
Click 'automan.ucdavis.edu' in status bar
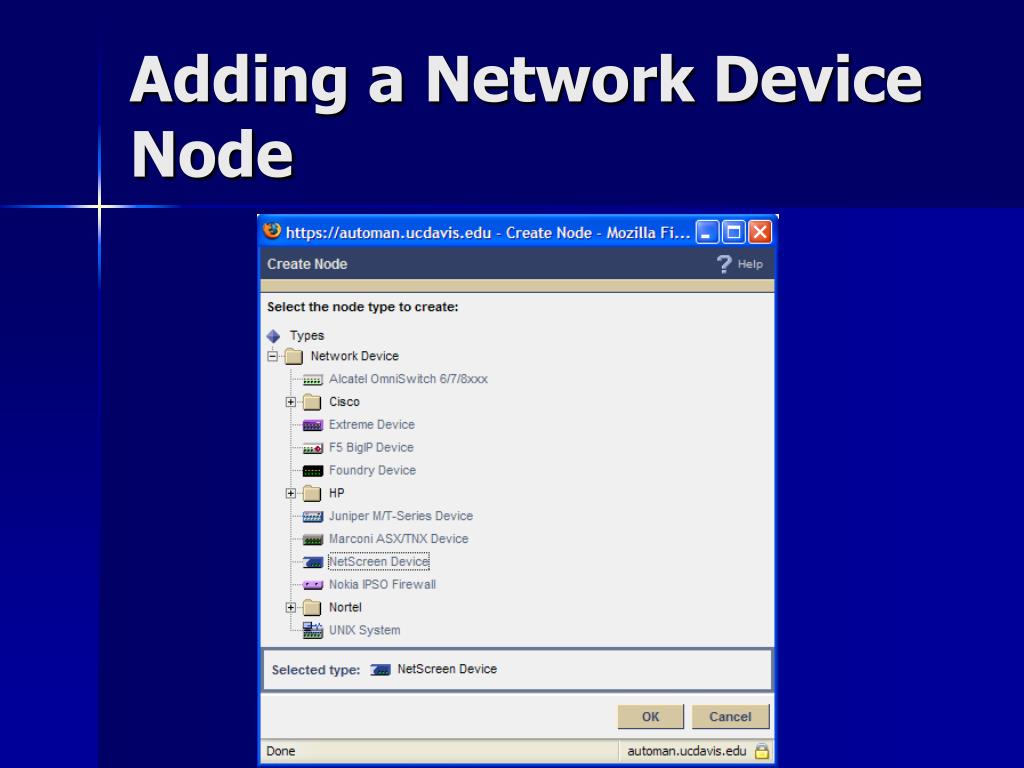tap(686, 751)
